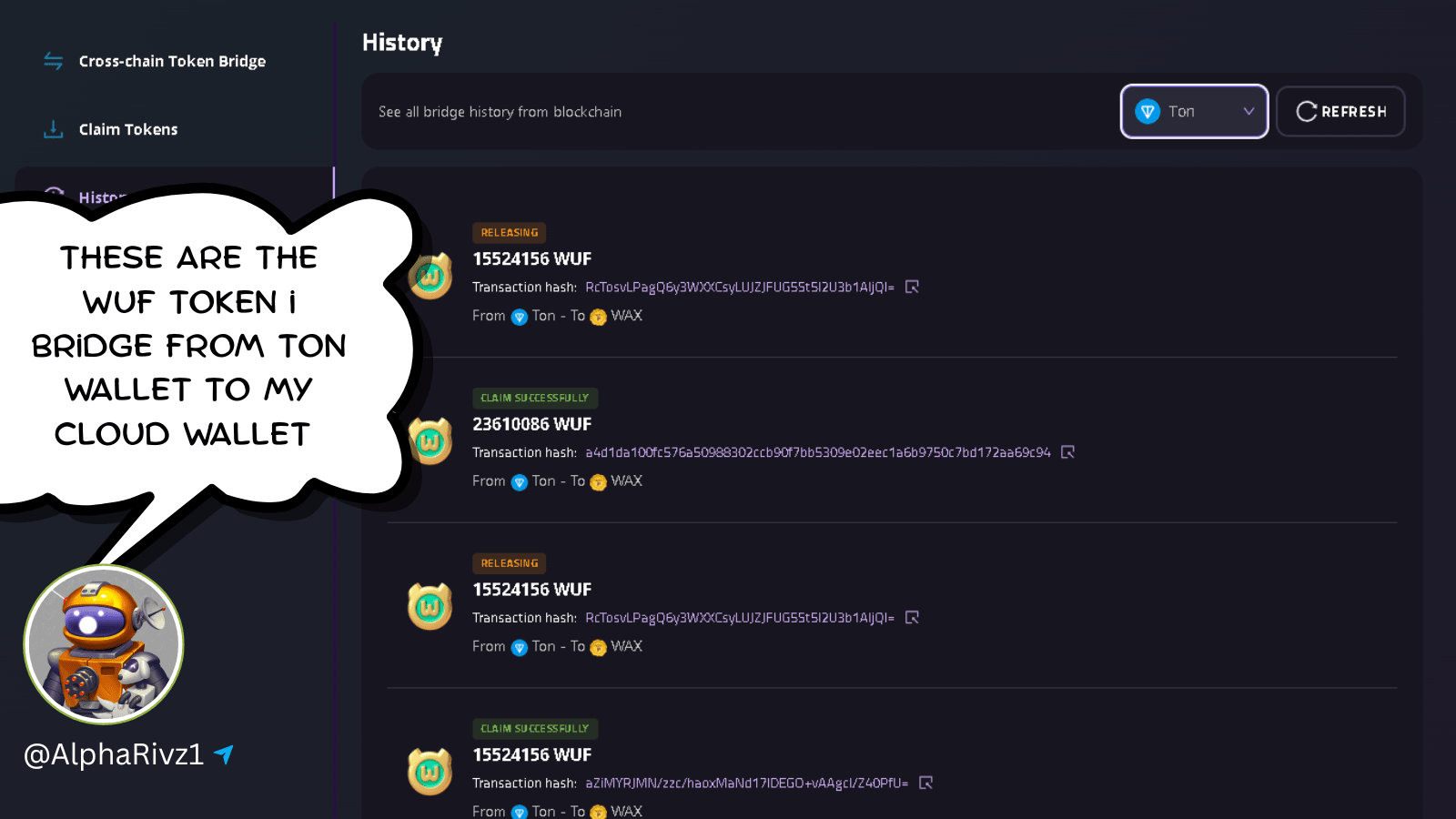The width and height of the screenshot is (1456, 819).
Task: Click the AlphaRivz1 robot avatar
Action: click(x=104, y=644)
